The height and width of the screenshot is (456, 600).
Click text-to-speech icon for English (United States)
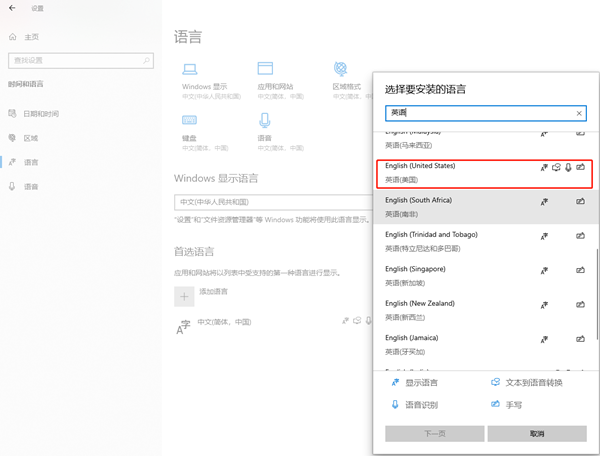pyautogui.click(x=556, y=167)
